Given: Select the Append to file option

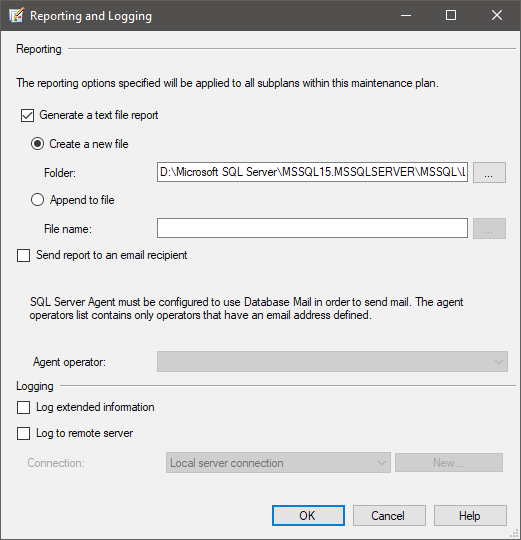Looking at the screenshot, I should [x=37, y=200].
